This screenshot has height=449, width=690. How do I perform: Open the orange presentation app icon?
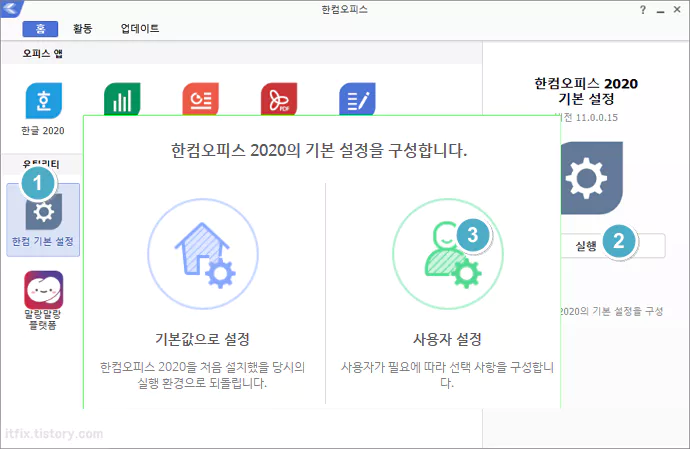click(201, 99)
